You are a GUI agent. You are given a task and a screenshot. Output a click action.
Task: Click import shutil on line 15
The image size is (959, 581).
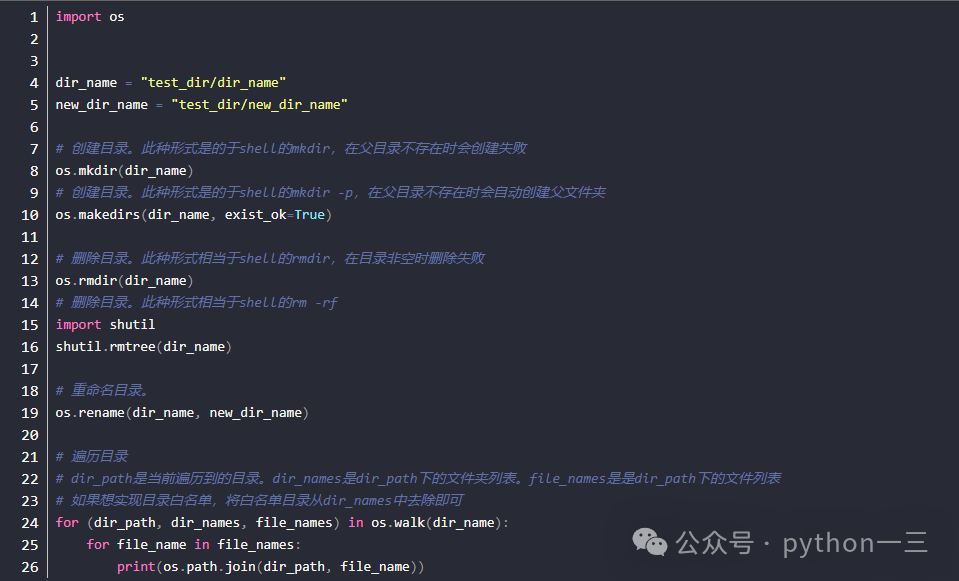[x=105, y=325]
